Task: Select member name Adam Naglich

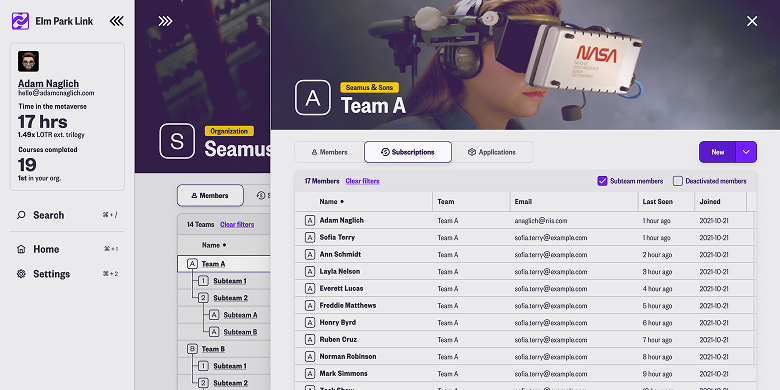Action: coord(341,220)
